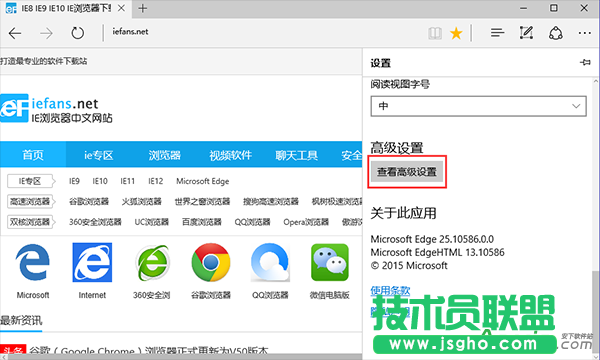Close the IE8 IE9 IE10 tab

121,8
